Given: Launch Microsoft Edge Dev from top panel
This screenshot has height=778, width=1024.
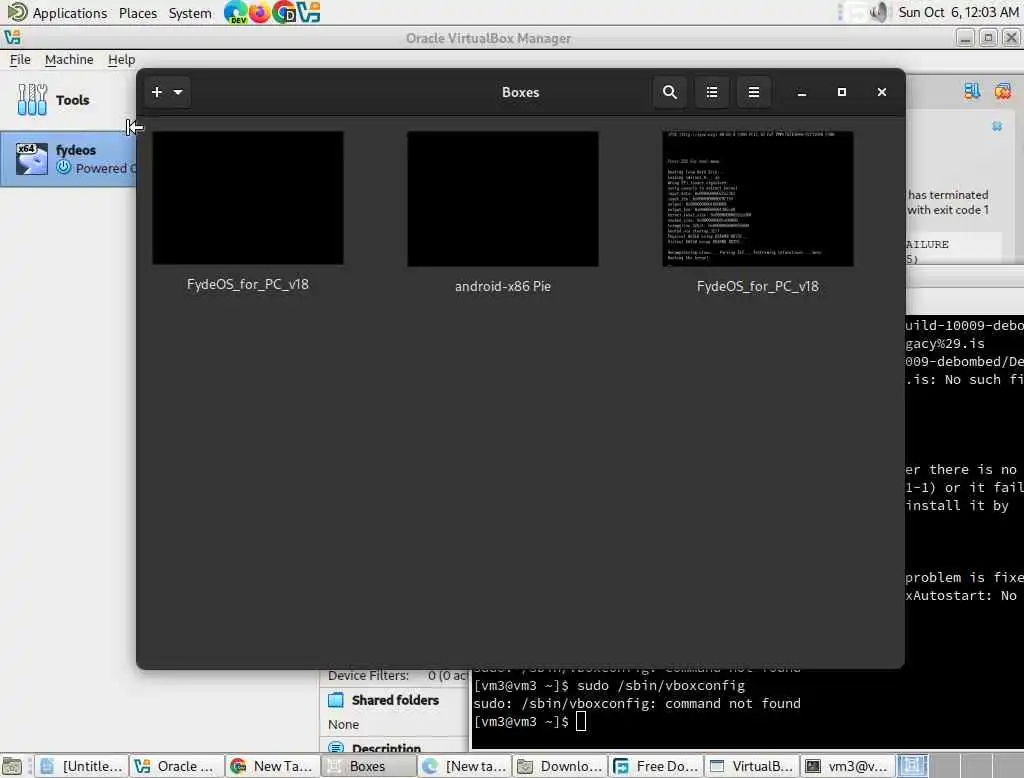Looking at the screenshot, I should coord(235,12).
